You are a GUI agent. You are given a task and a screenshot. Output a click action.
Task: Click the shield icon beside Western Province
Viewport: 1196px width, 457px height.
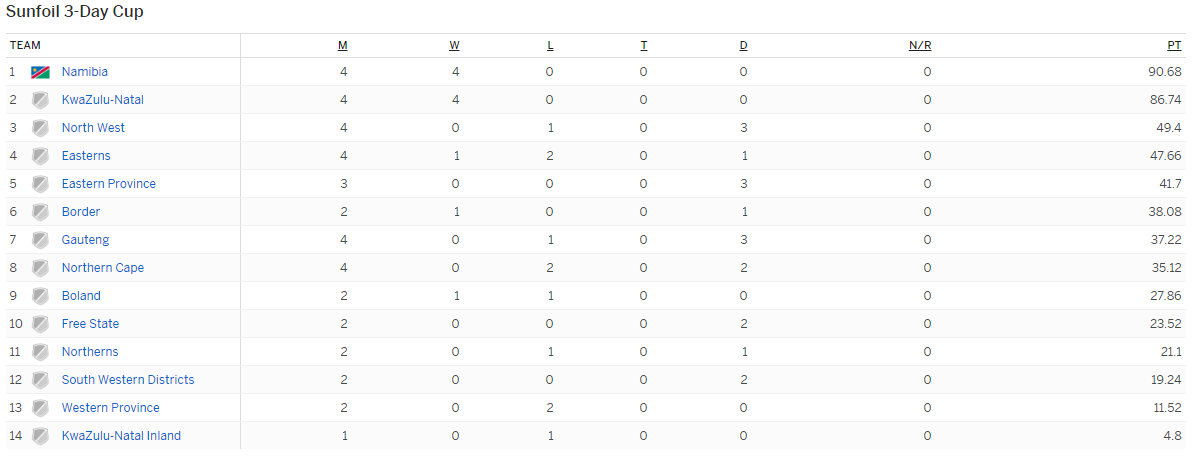point(40,408)
